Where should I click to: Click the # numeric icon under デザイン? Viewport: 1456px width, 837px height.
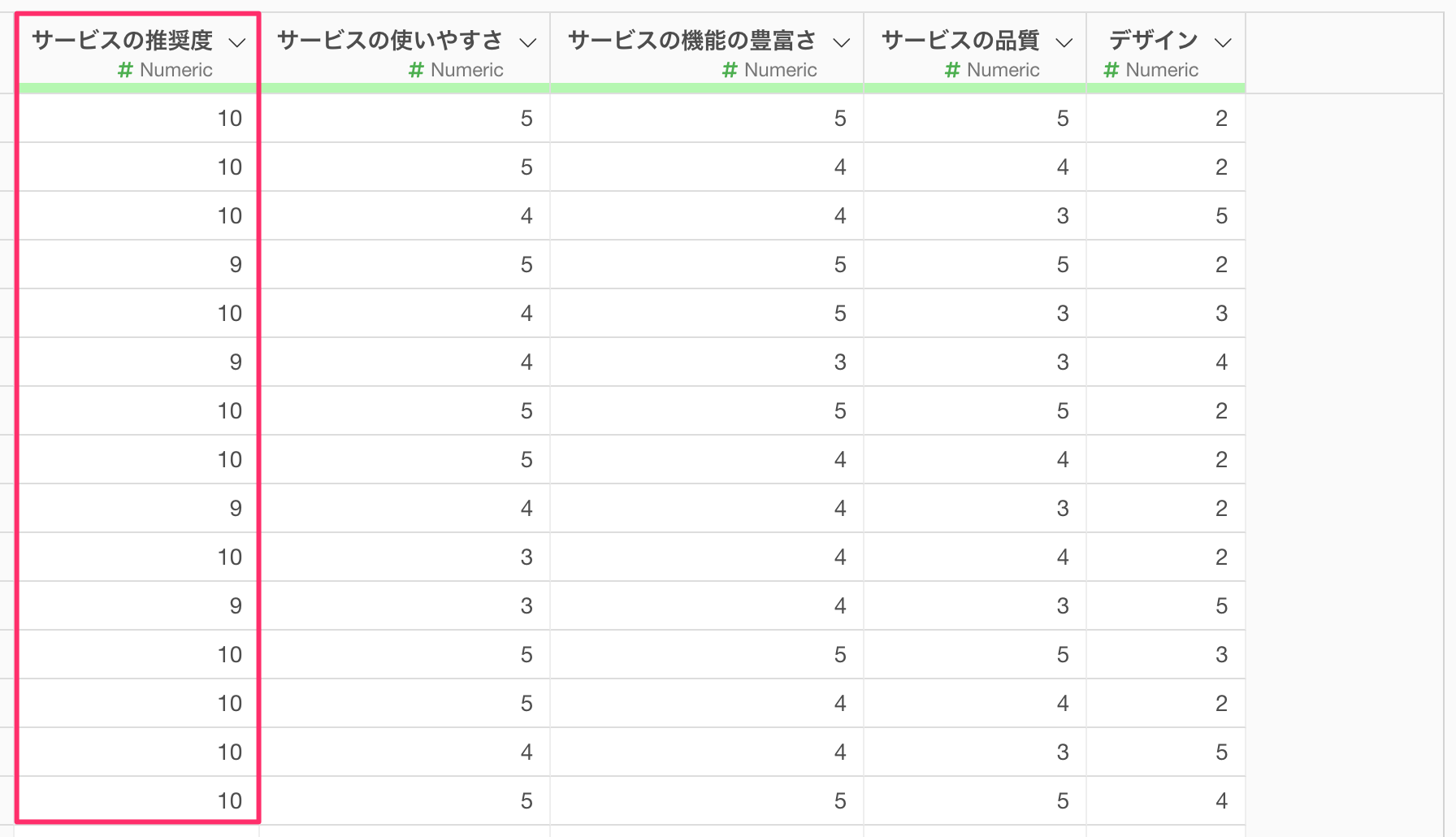click(1111, 70)
